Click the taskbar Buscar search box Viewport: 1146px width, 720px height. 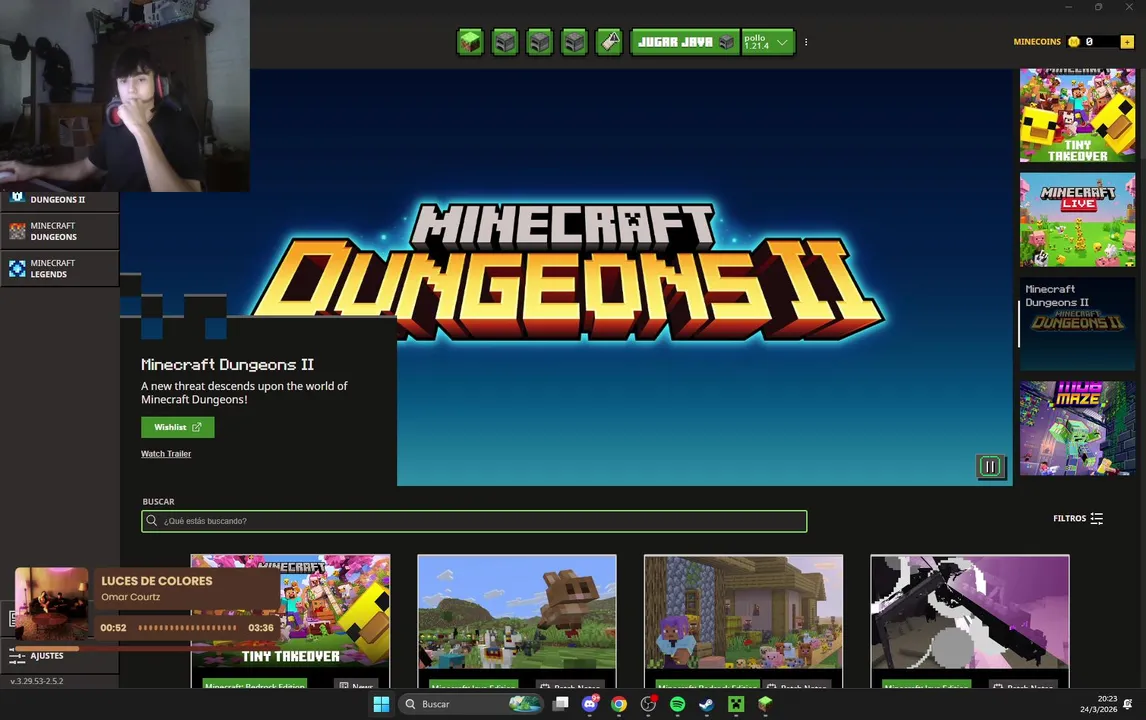click(471, 704)
